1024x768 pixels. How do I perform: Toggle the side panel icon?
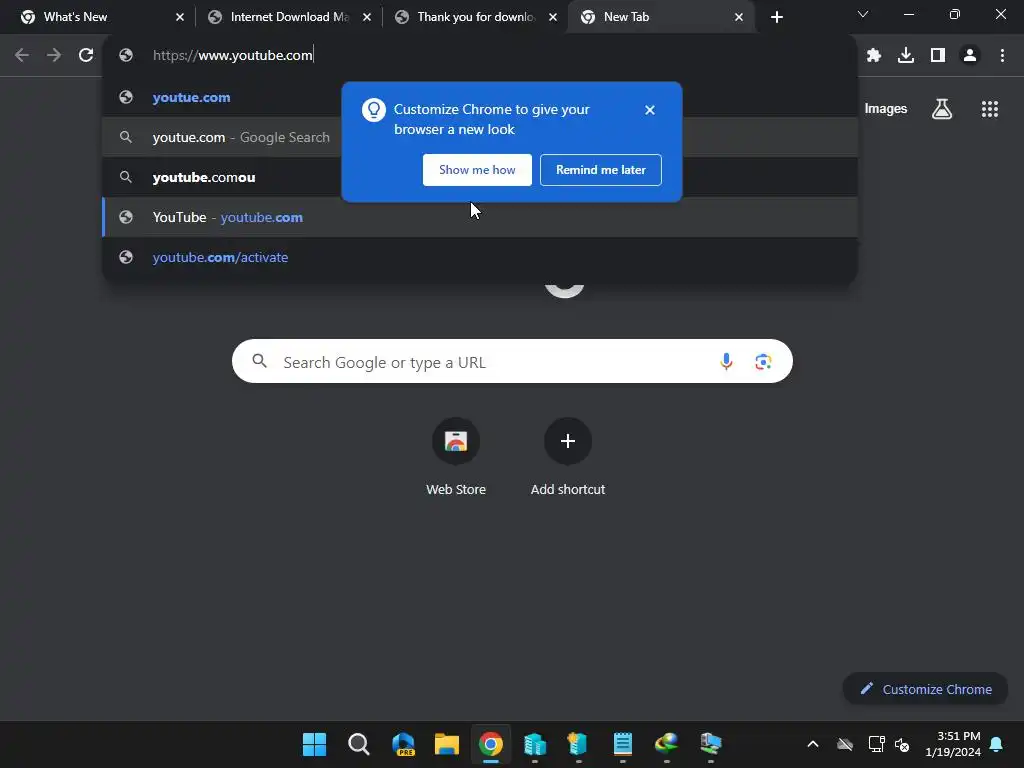click(x=938, y=56)
